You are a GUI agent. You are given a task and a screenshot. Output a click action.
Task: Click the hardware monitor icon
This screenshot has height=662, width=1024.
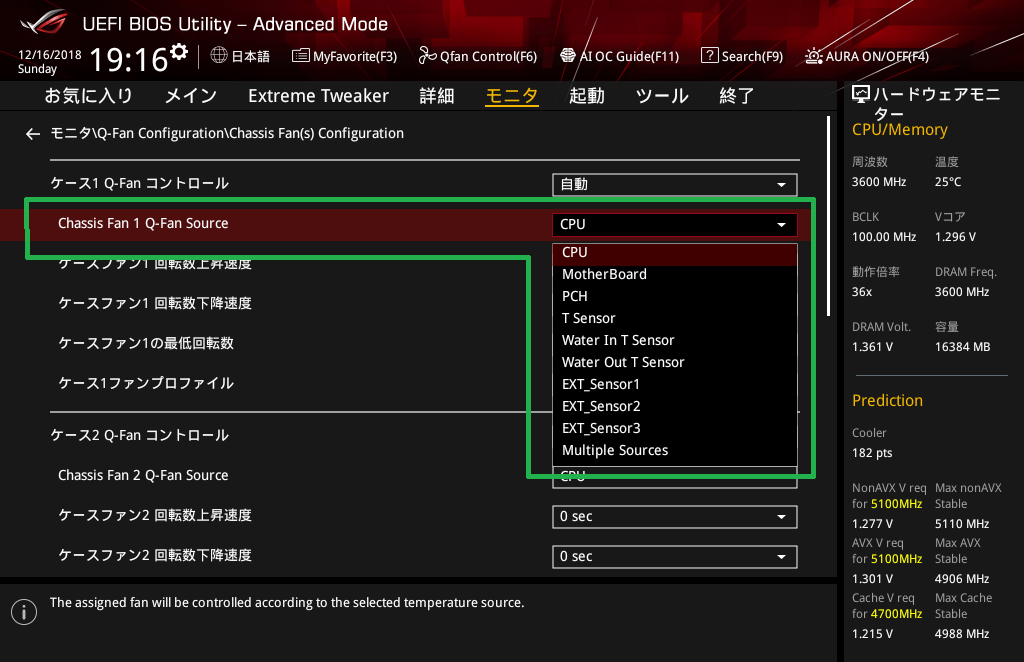click(x=861, y=95)
